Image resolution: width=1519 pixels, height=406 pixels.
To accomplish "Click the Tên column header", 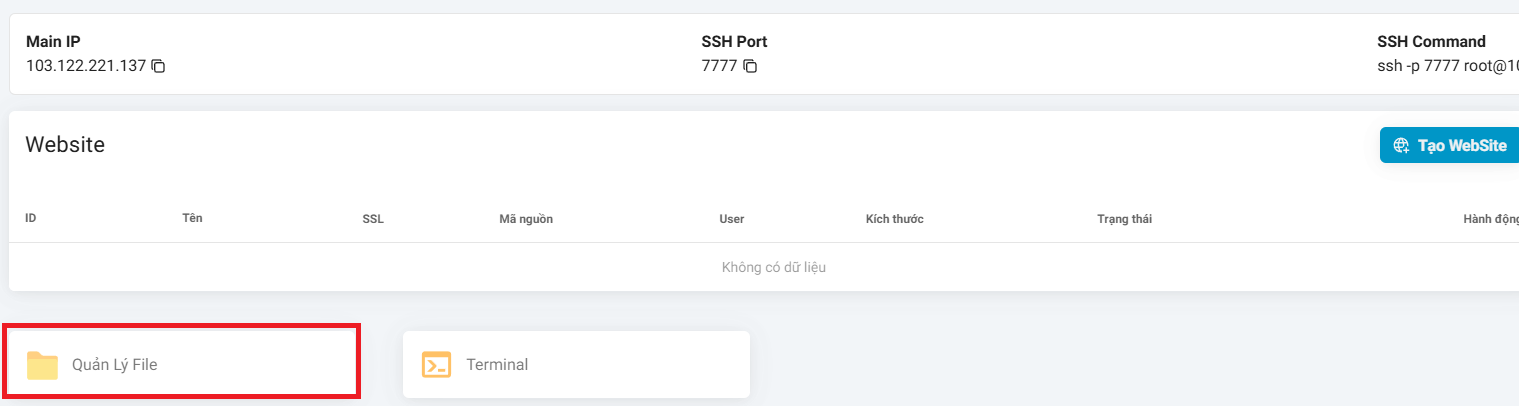I will 193,218.
